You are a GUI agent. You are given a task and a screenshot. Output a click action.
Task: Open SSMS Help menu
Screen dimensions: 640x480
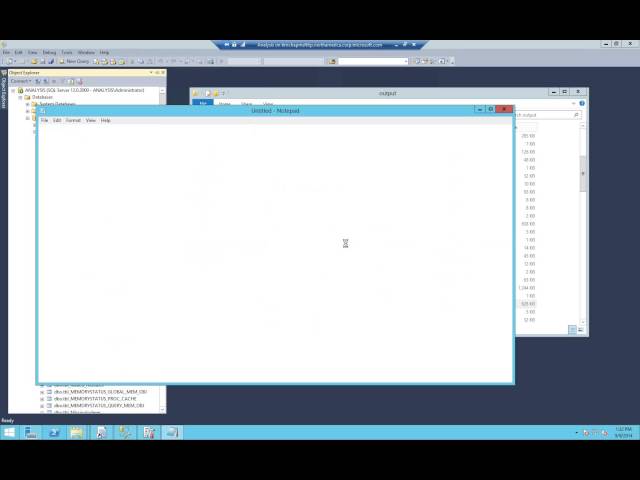(x=104, y=52)
